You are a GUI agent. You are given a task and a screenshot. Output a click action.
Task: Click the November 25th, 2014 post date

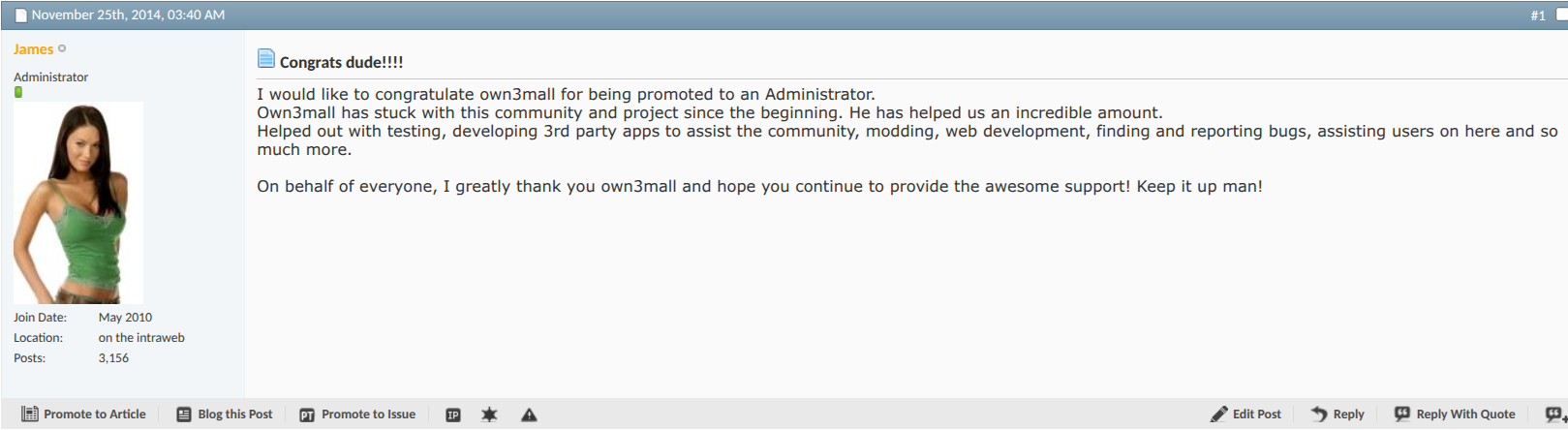click(x=128, y=15)
